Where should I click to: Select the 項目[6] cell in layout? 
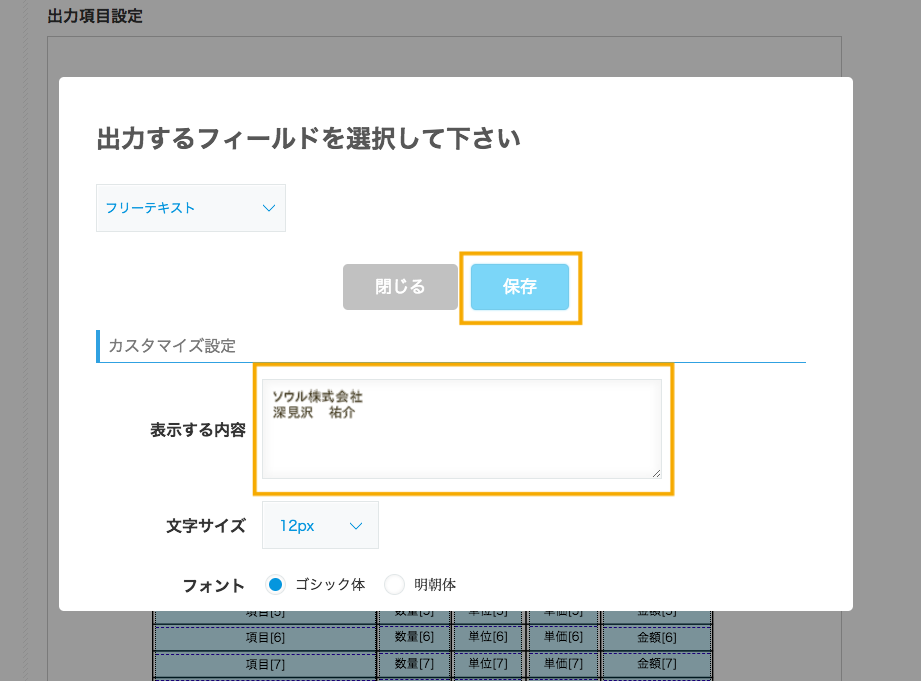265,637
